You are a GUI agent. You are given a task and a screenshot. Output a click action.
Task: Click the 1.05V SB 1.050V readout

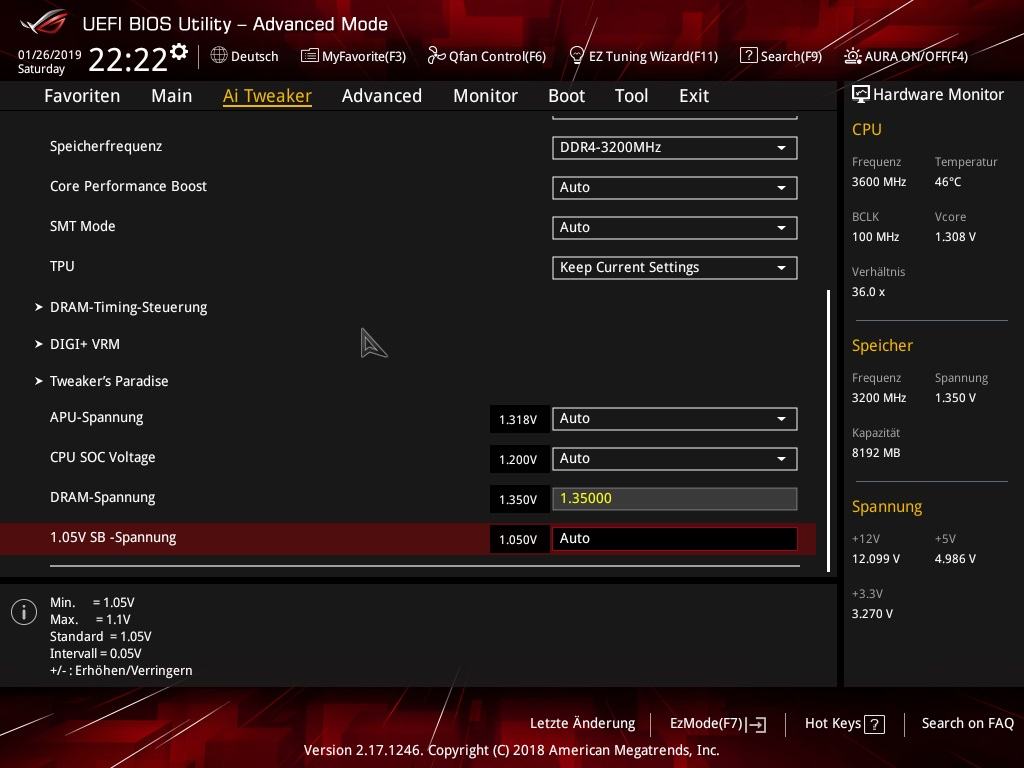point(519,539)
